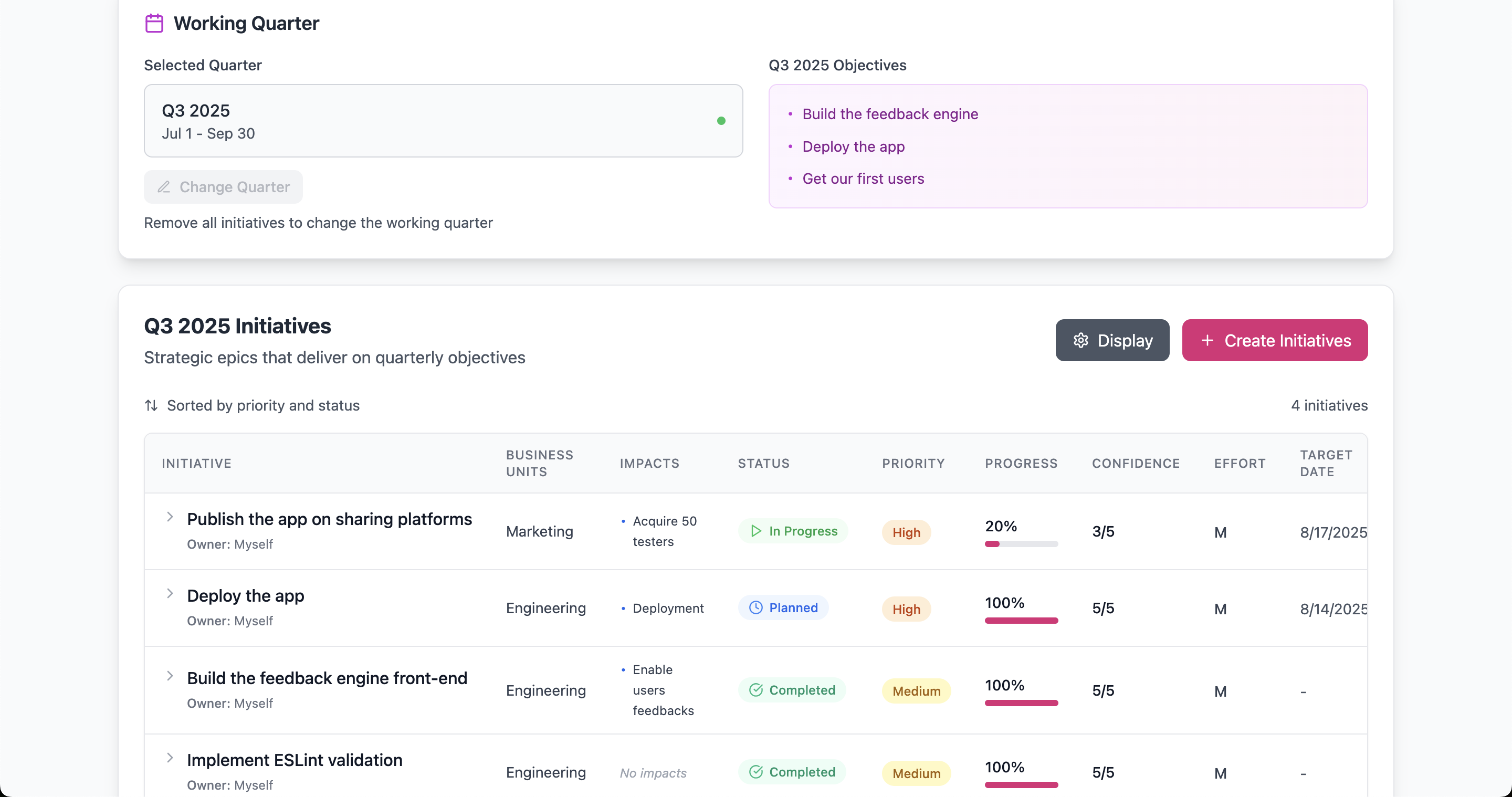Click Build the feedback engine front-end title
The height and width of the screenshot is (797, 1512).
[x=327, y=678]
